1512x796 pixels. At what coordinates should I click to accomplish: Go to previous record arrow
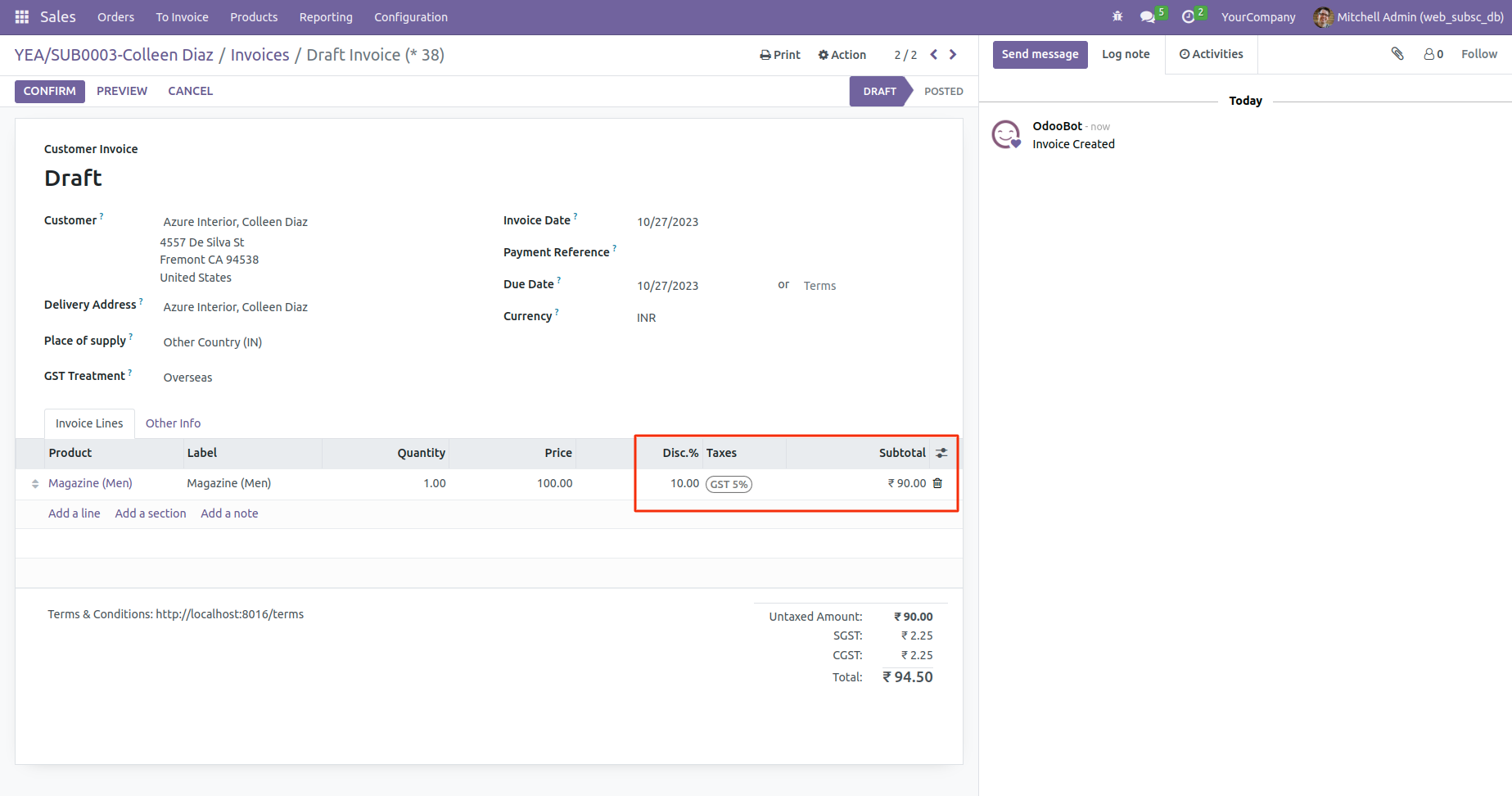(x=934, y=55)
